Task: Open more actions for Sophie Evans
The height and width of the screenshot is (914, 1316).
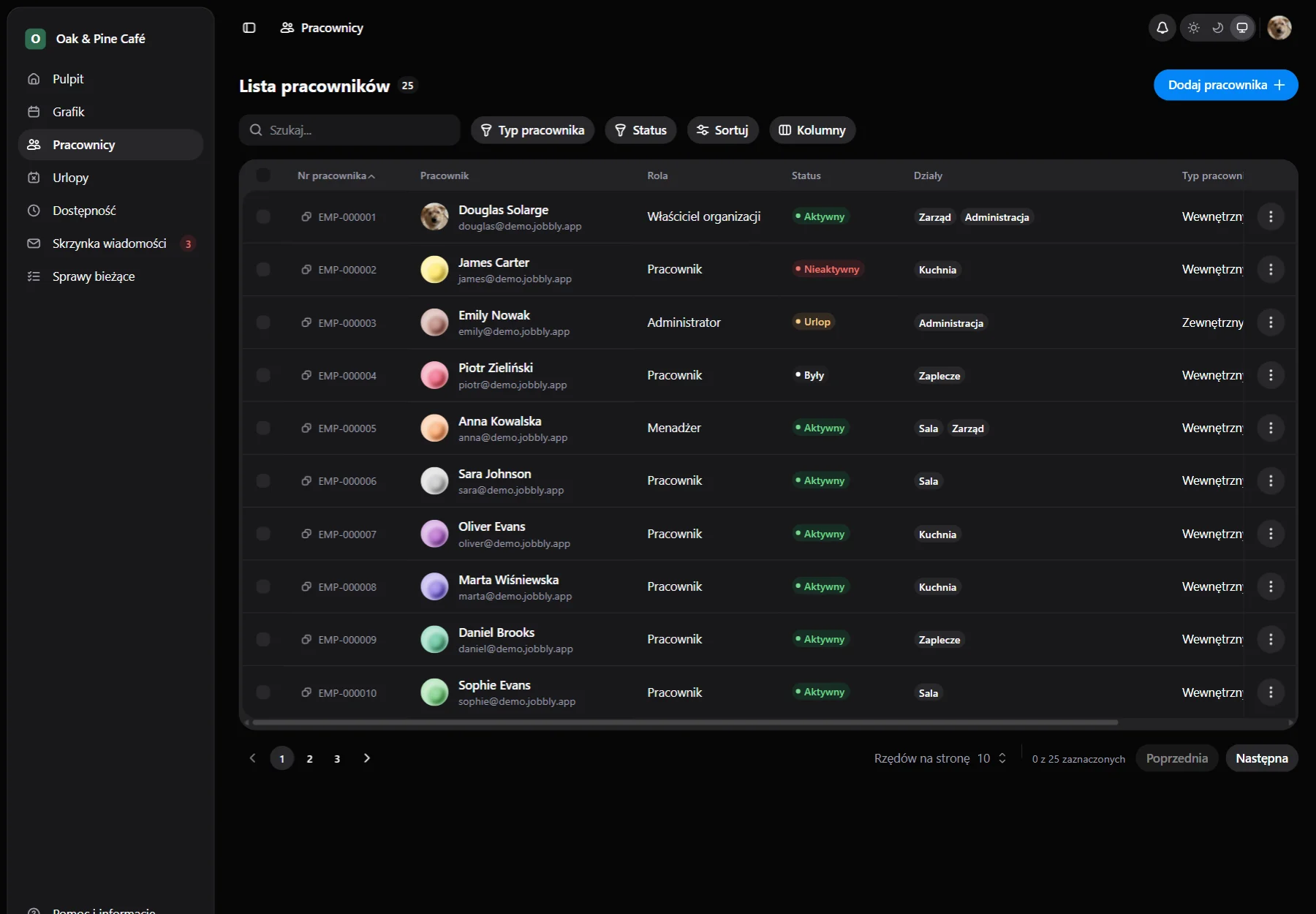Action: [x=1271, y=692]
